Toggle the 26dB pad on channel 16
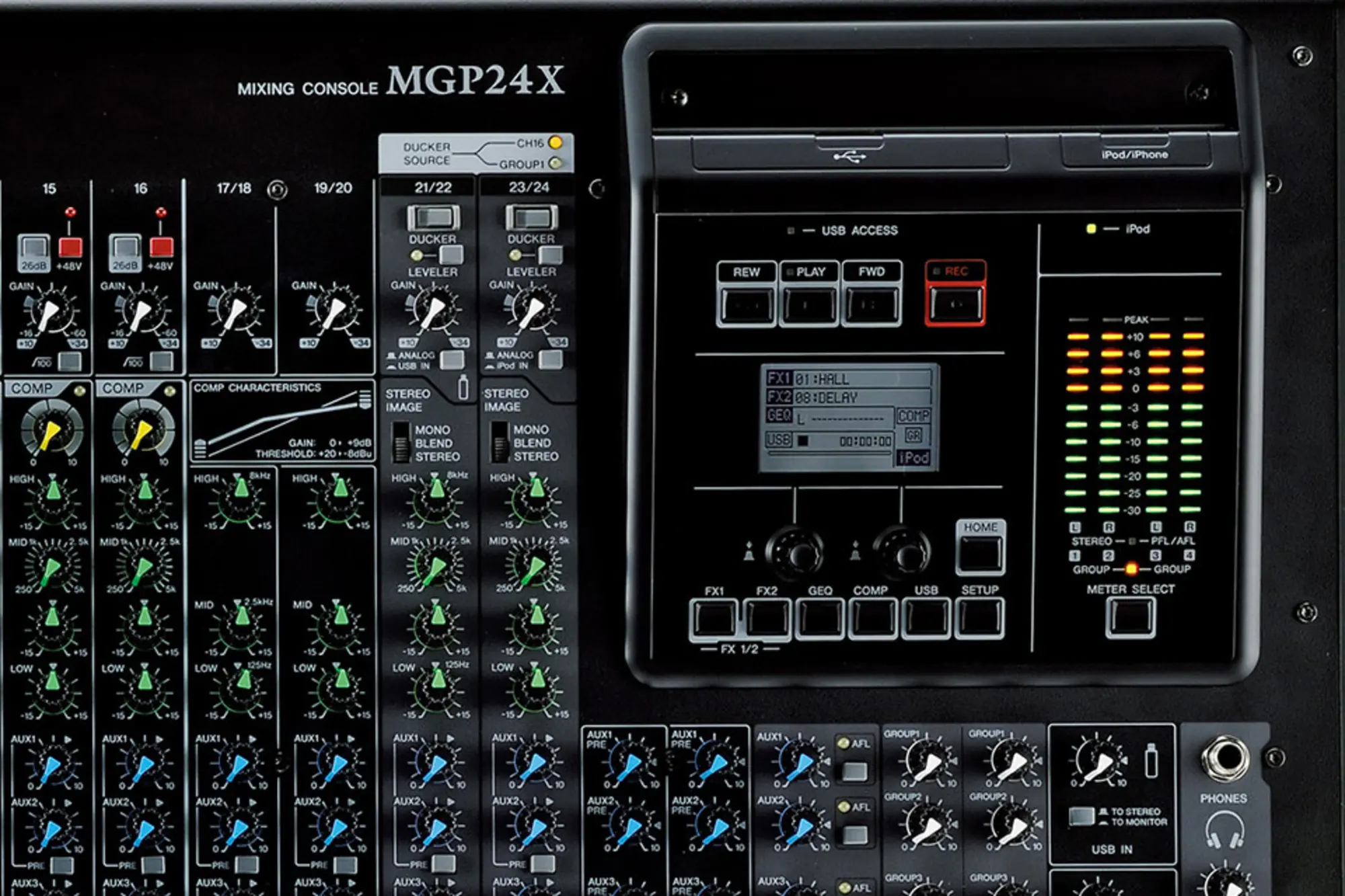The width and height of the screenshot is (1345, 896). click(x=124, y=247)
